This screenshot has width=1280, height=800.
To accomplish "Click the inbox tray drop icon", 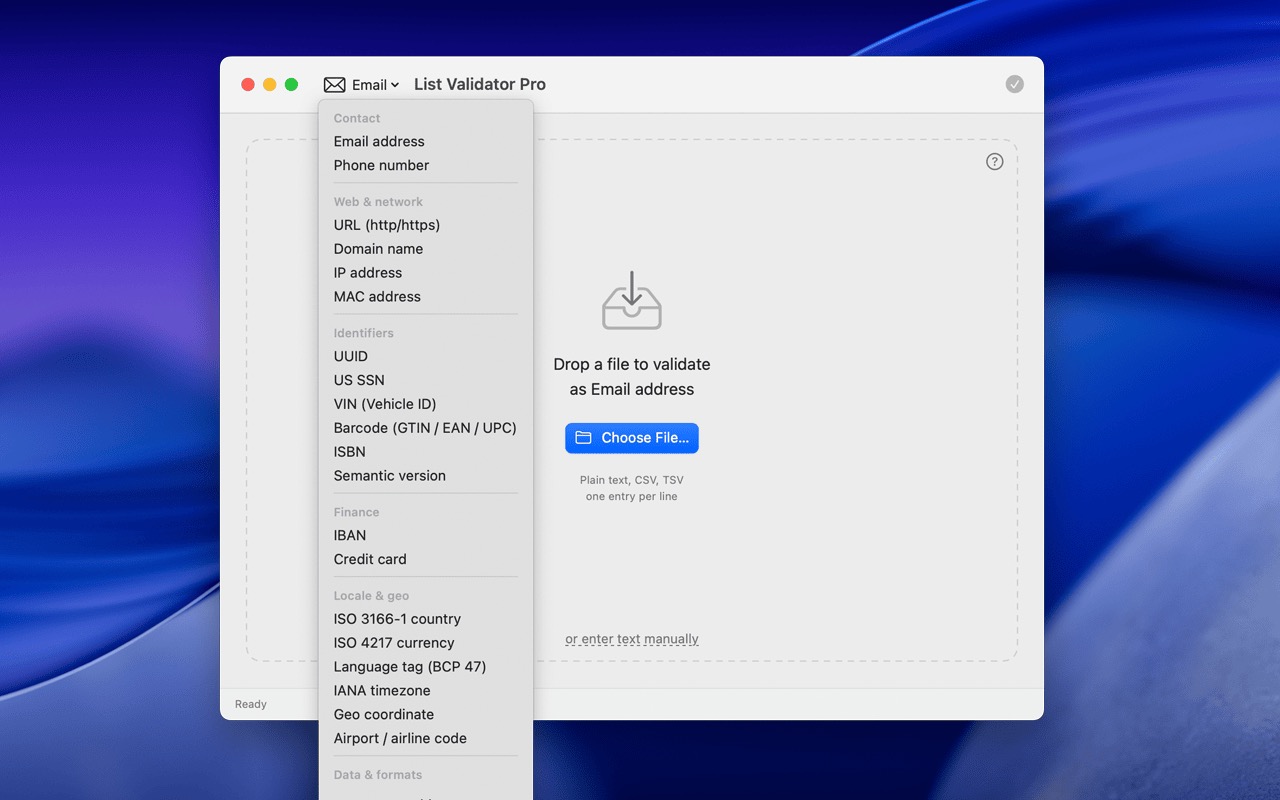I will click(632, 300).
